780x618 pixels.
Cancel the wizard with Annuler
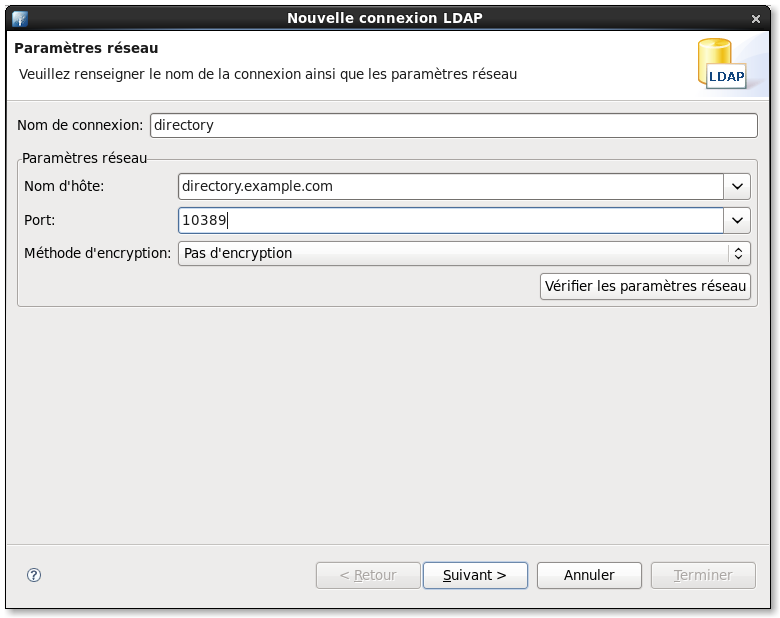589,575
